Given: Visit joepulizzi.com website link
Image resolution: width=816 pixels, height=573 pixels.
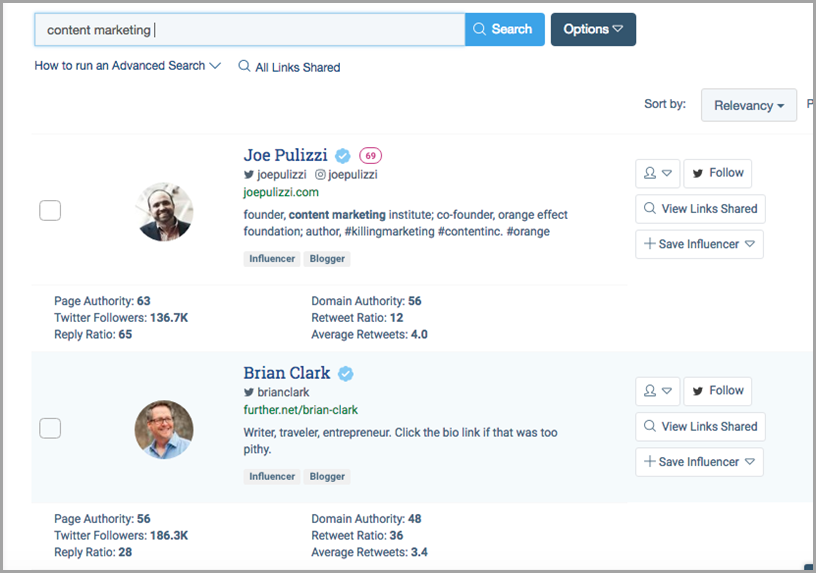Looking at the screenshot, I should 281,192.
